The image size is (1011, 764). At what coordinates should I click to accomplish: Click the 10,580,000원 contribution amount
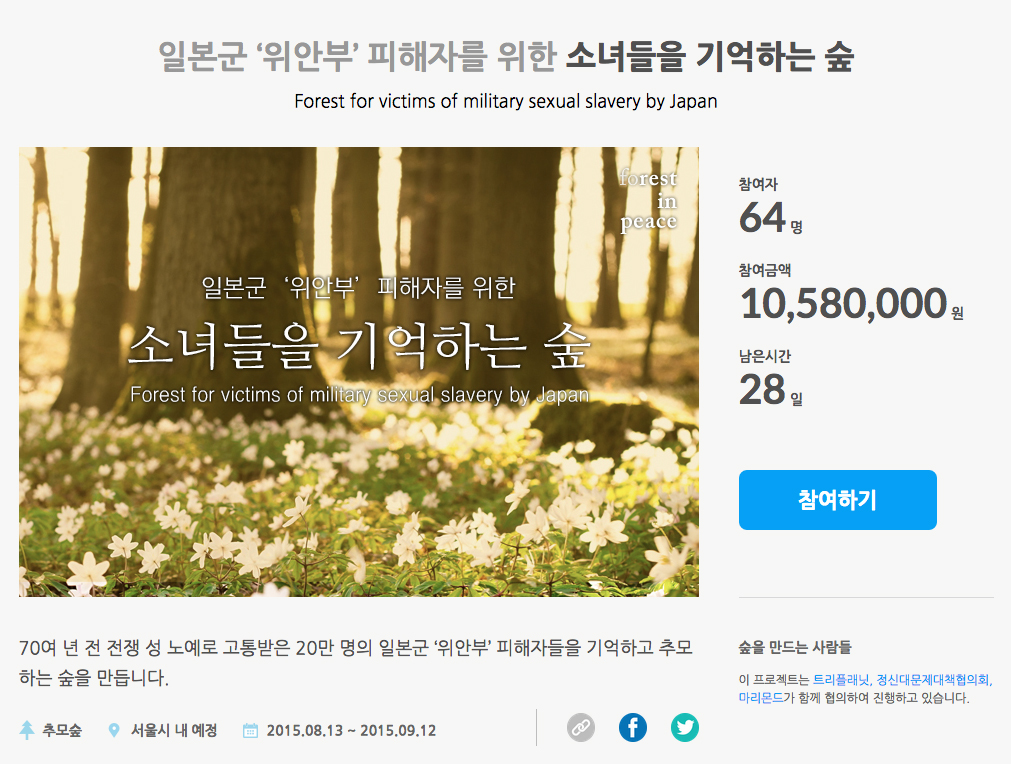coord(851,304)
